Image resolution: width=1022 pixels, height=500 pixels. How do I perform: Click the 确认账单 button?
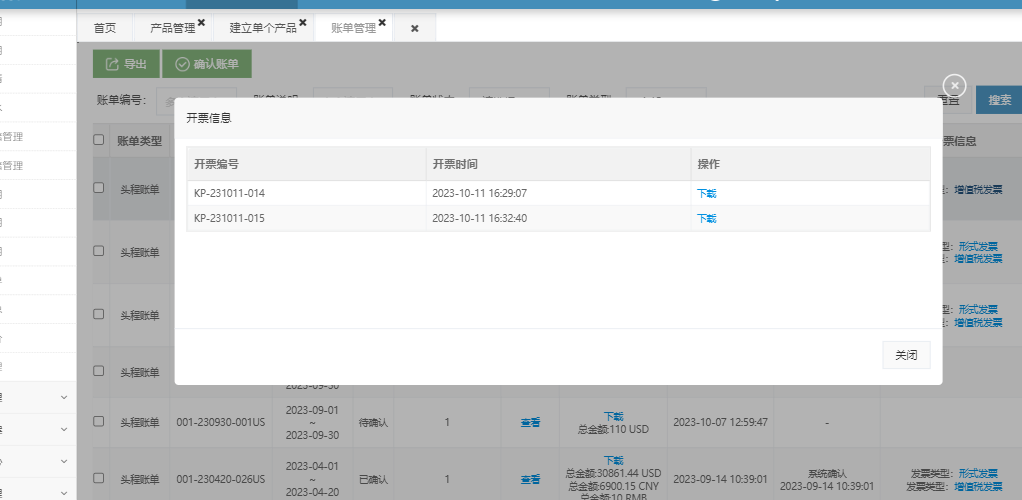tap(207, 64)
